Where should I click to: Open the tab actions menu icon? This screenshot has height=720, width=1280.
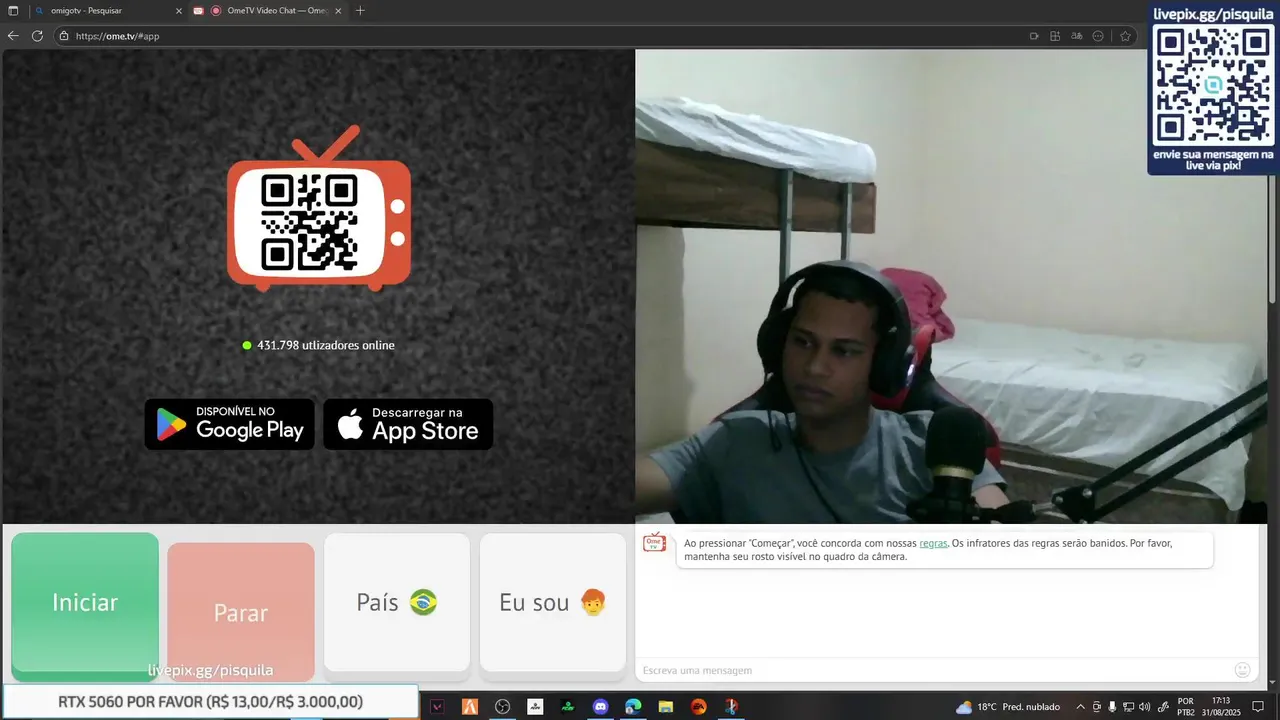(x=13, y=10)
